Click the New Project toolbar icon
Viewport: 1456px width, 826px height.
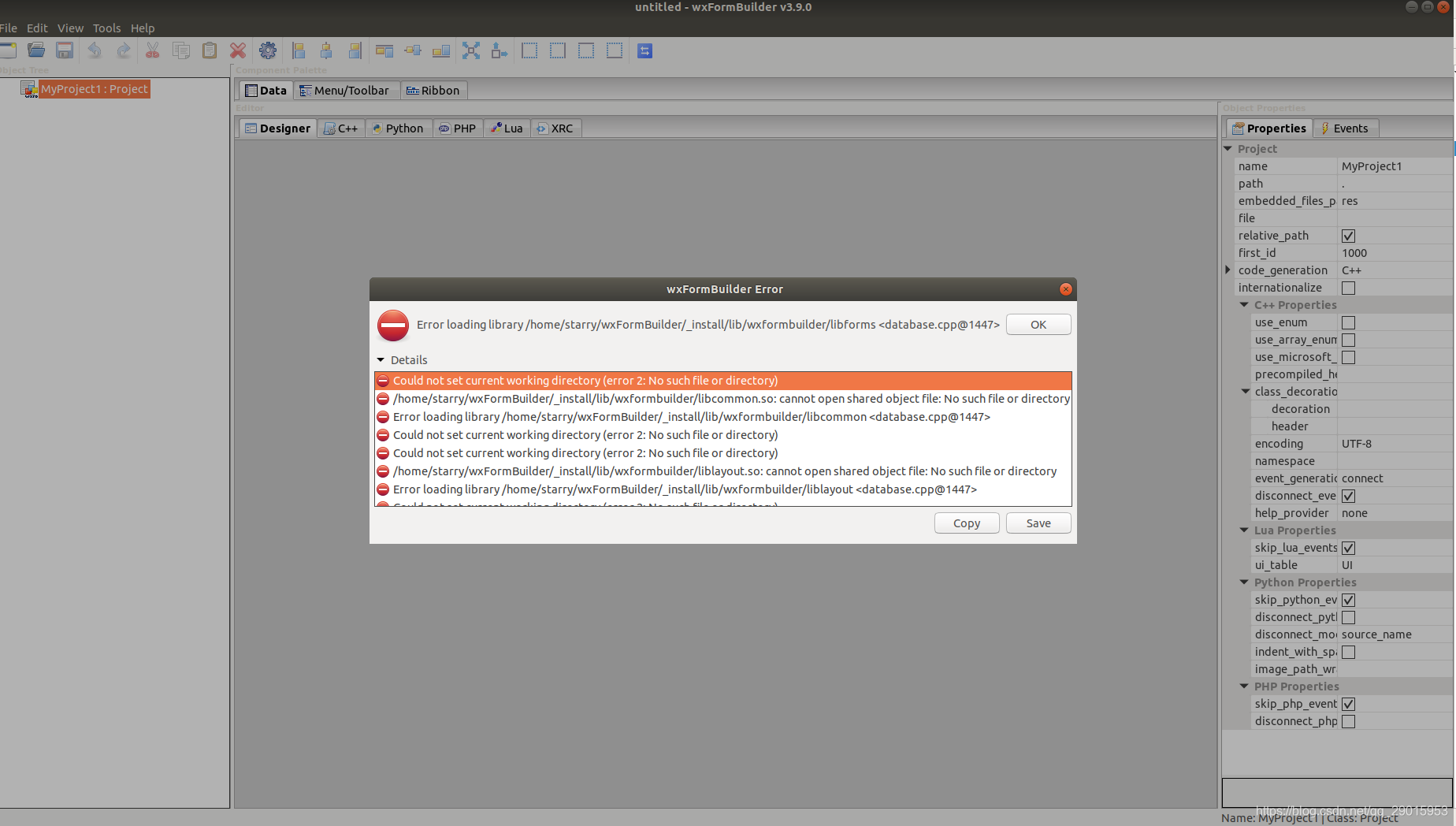pyautogui.click(x=8, y=50)
